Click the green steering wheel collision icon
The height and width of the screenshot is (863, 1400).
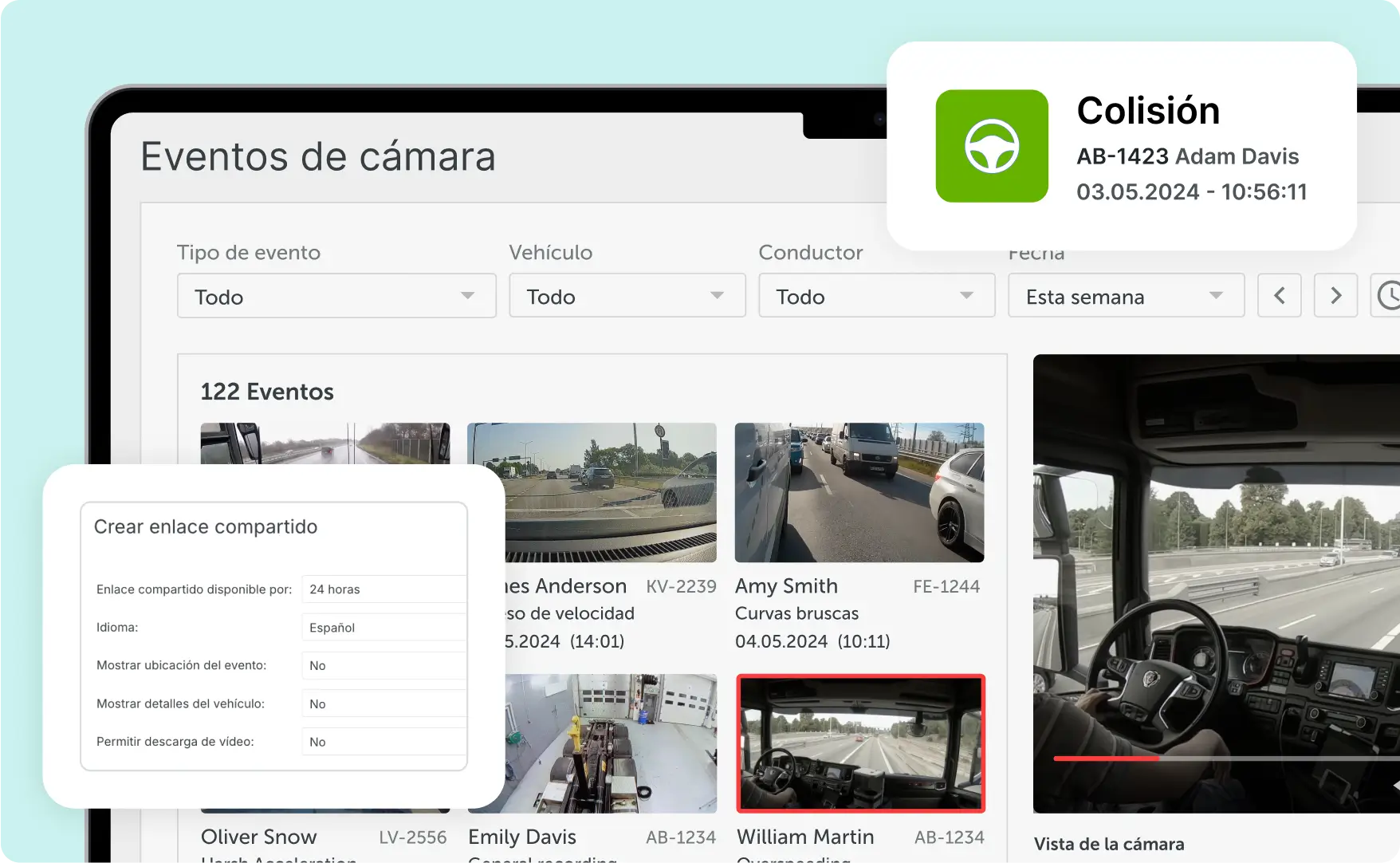(x=992, y=146)
